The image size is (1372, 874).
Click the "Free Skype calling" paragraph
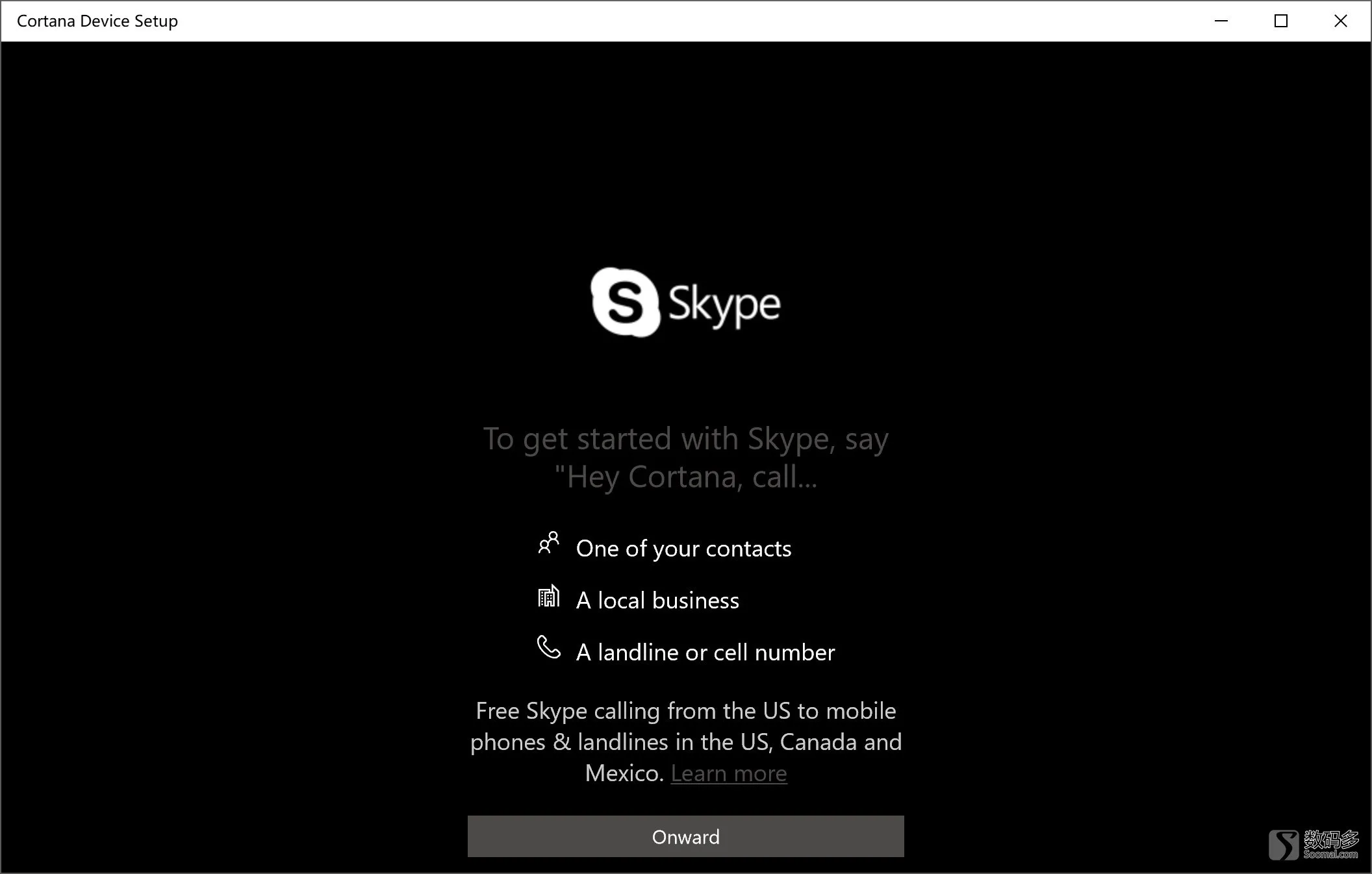[685, 742]
